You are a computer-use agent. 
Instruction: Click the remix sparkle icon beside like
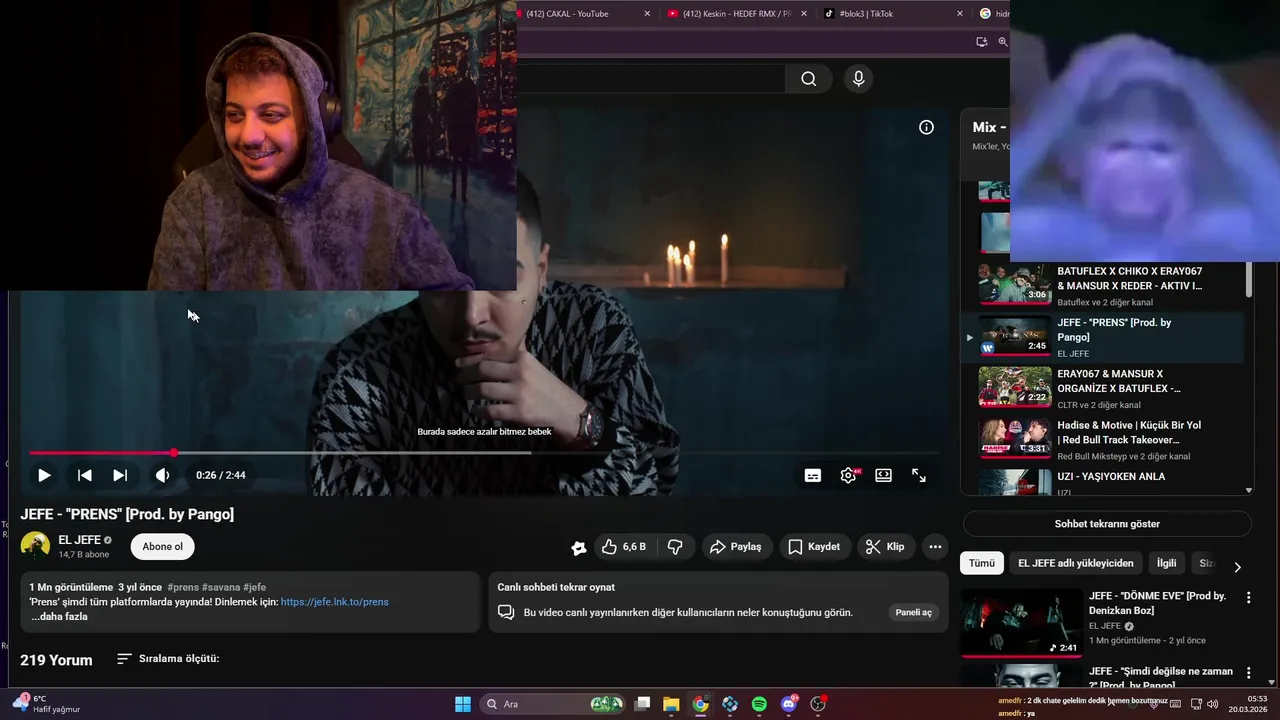(579, 547)
